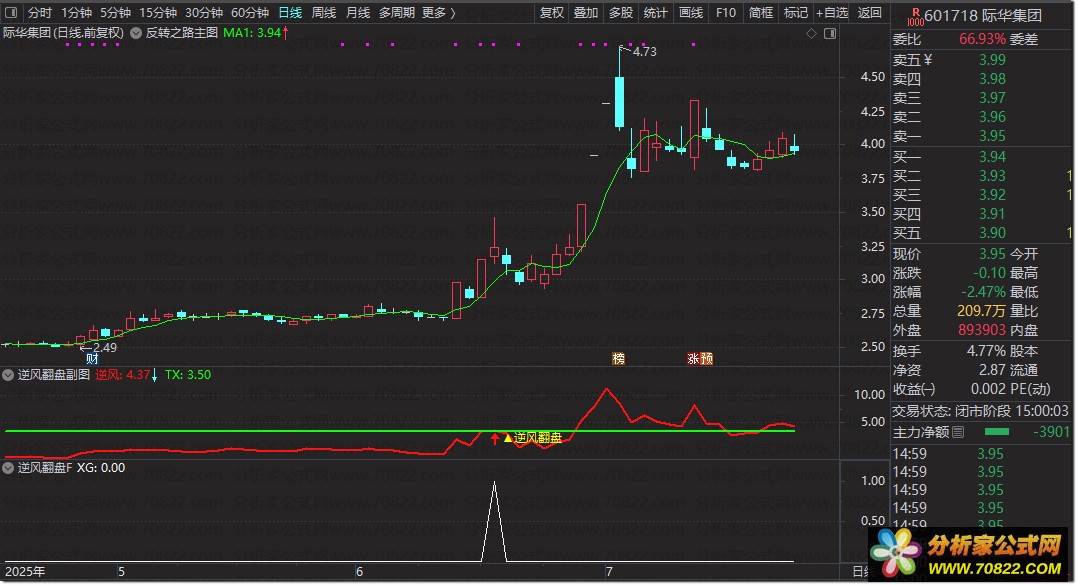Click the TX: 3.50 indicator value

click(x=188, y=375)
